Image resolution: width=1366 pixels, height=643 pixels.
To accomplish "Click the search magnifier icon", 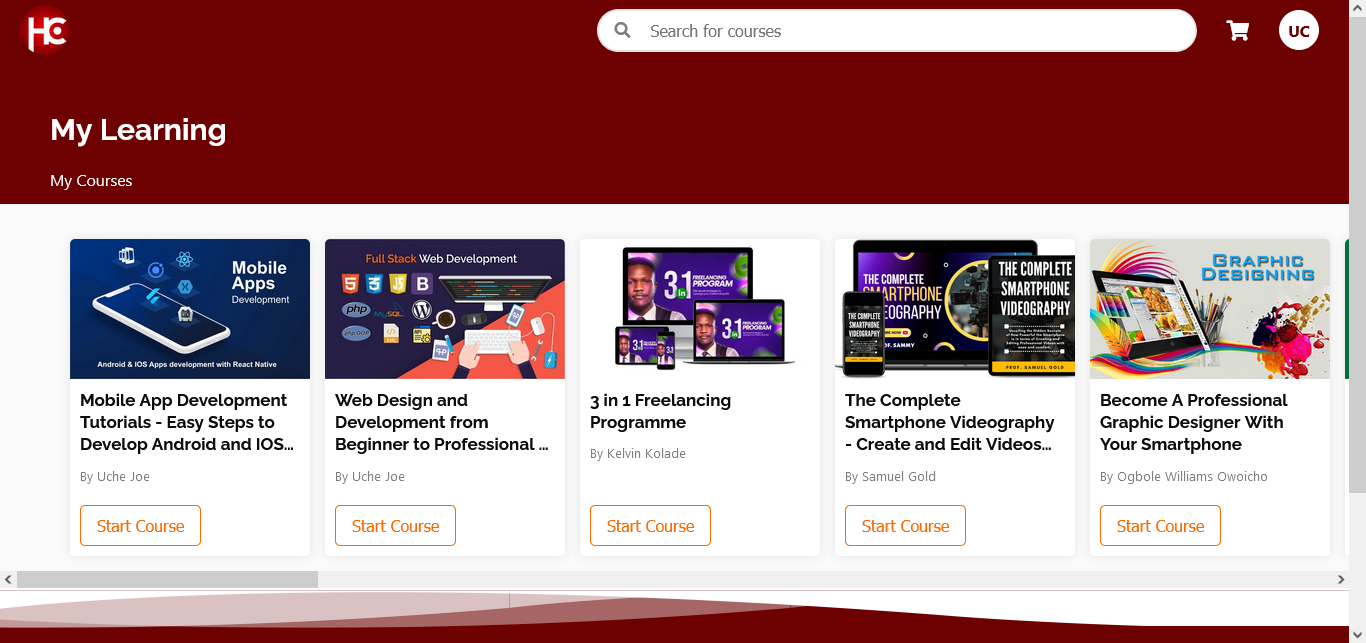I will (622, 31).
